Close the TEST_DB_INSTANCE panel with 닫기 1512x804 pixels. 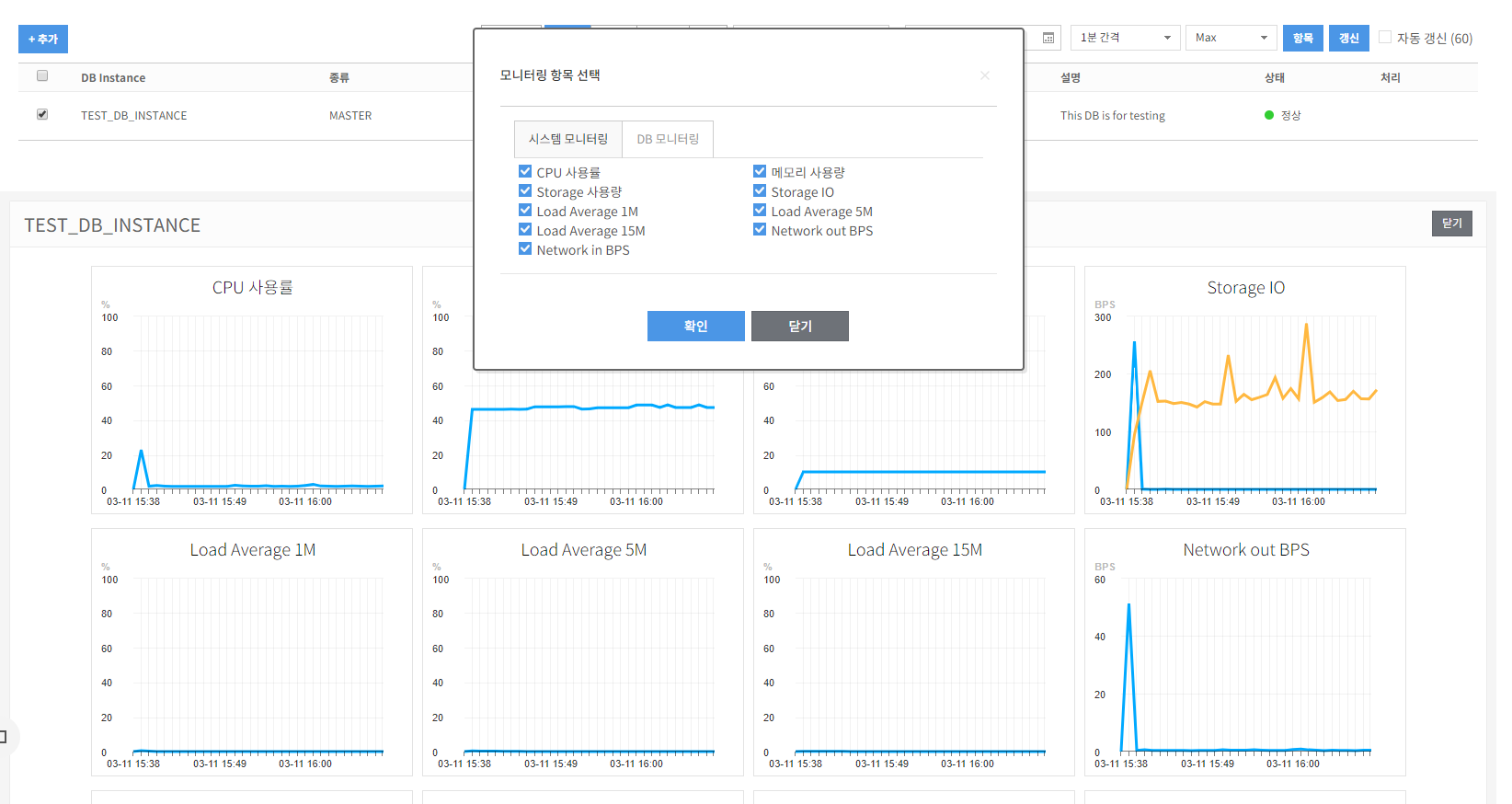click(x=1452, y=224)
